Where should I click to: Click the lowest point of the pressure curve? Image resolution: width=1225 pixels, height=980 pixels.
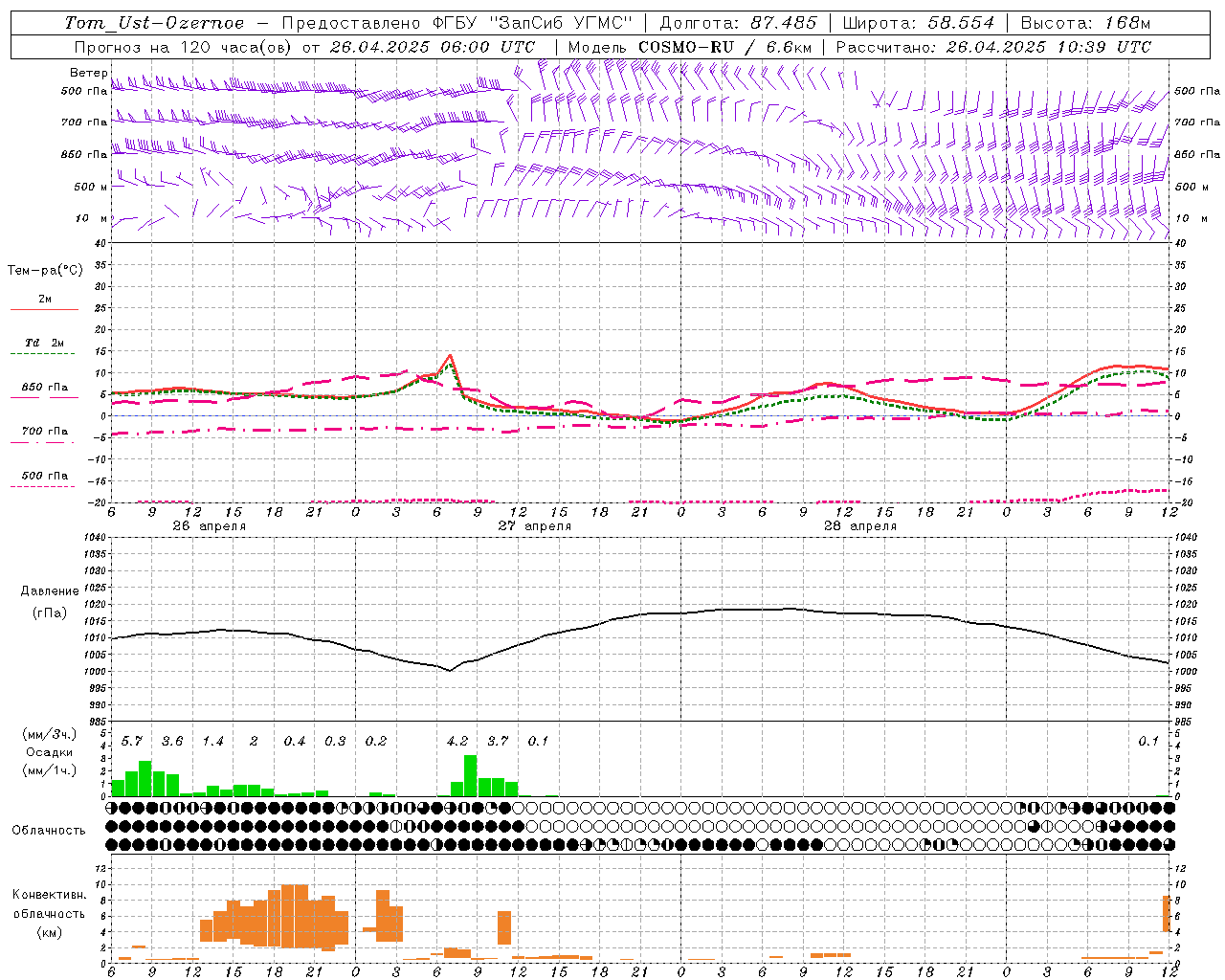449,670
